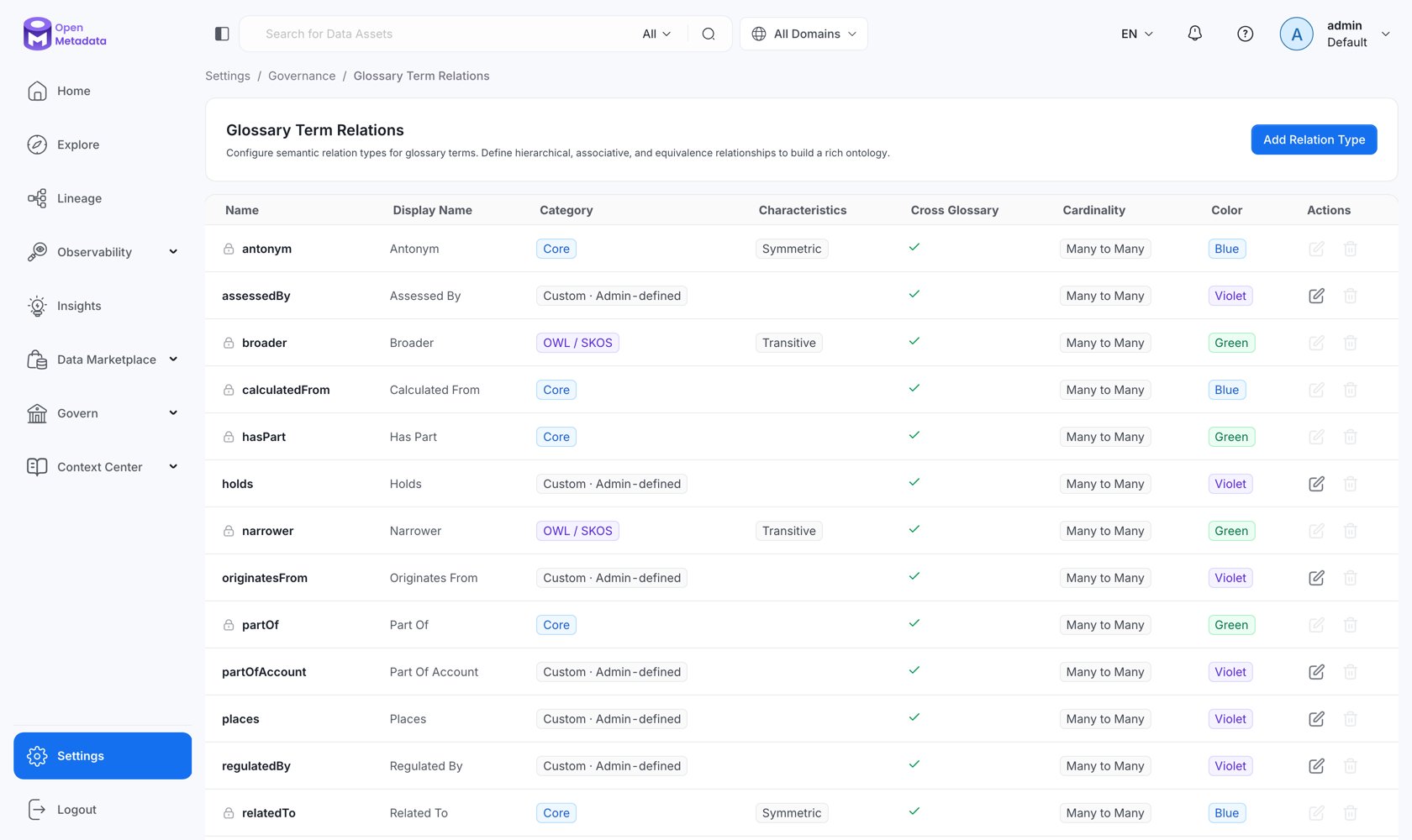The width and height of the screenshot is (1412, 840).
Task: Click Many to Many for places
Action: coord(1105,719)
